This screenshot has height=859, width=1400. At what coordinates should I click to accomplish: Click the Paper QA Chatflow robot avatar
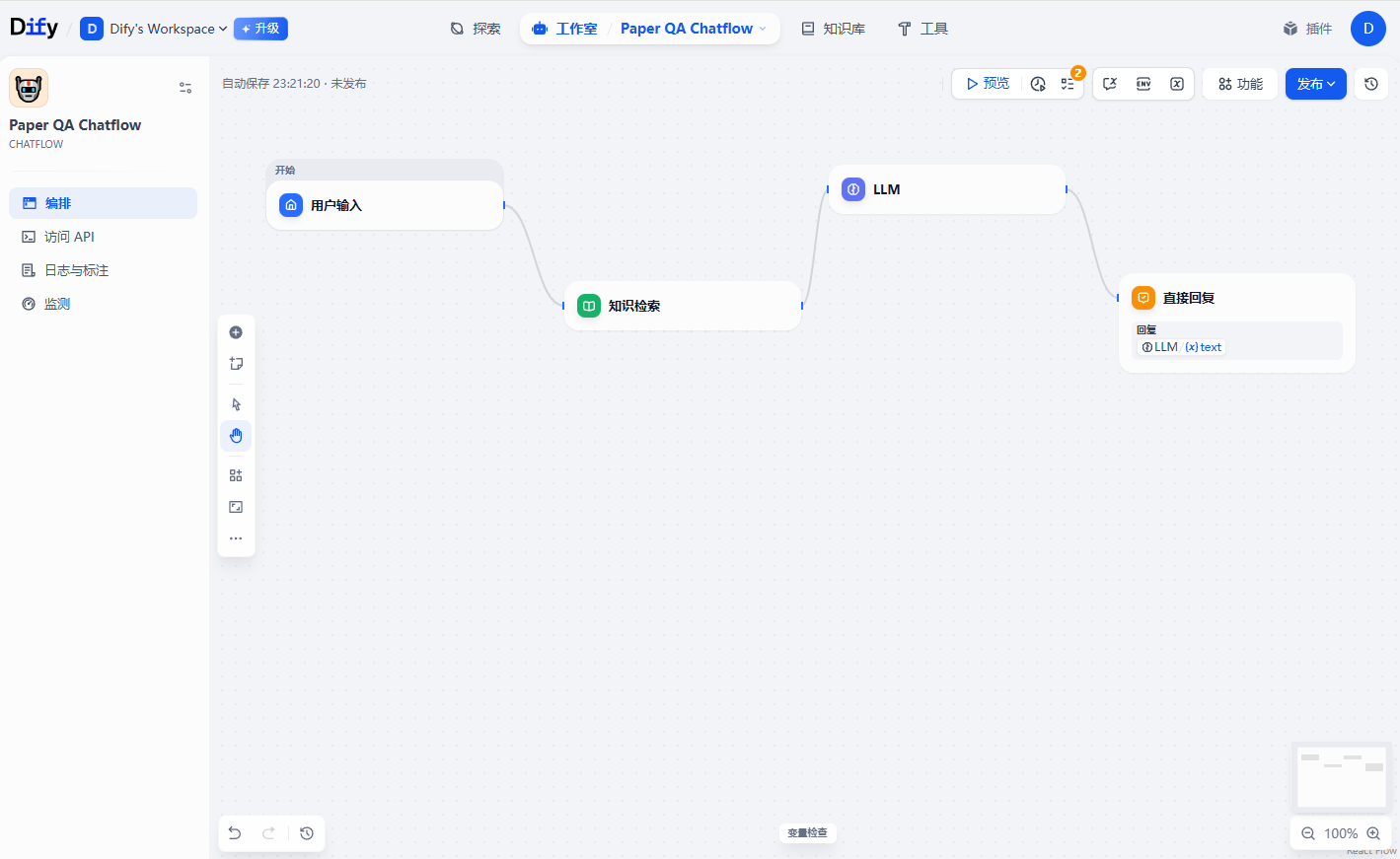[29, 88]
